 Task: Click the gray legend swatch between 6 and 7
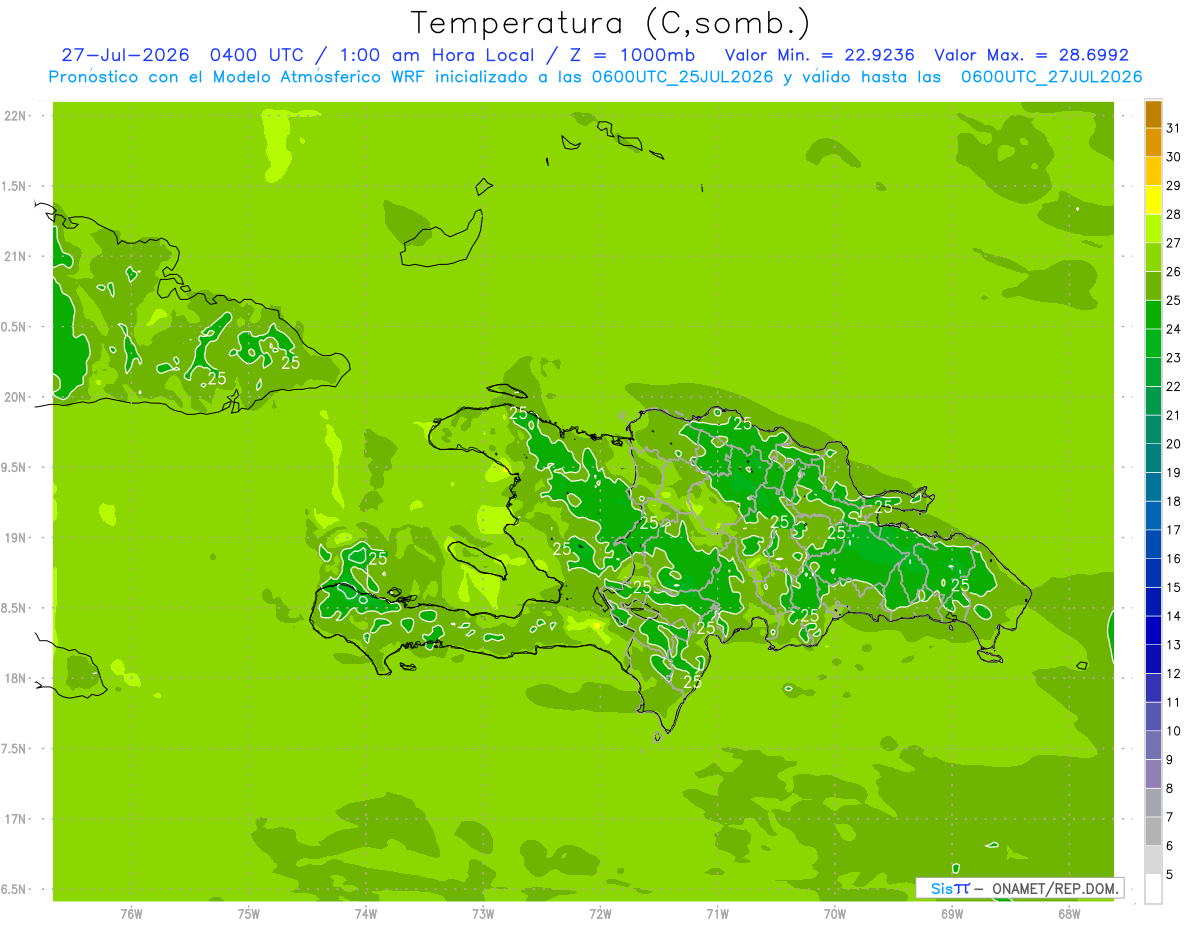pyautogui.click(x=1153, y=832)
